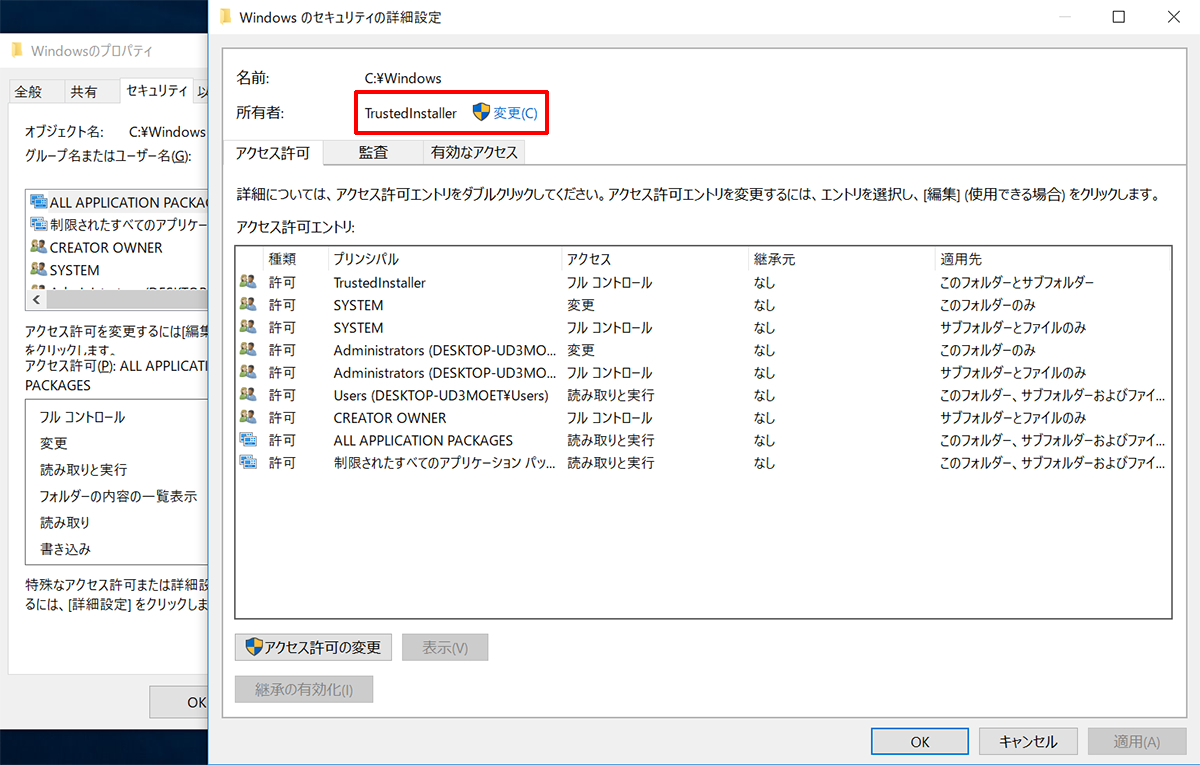Click the user icon of the SYSTEM 変更 row

click(x=248, y=305)
